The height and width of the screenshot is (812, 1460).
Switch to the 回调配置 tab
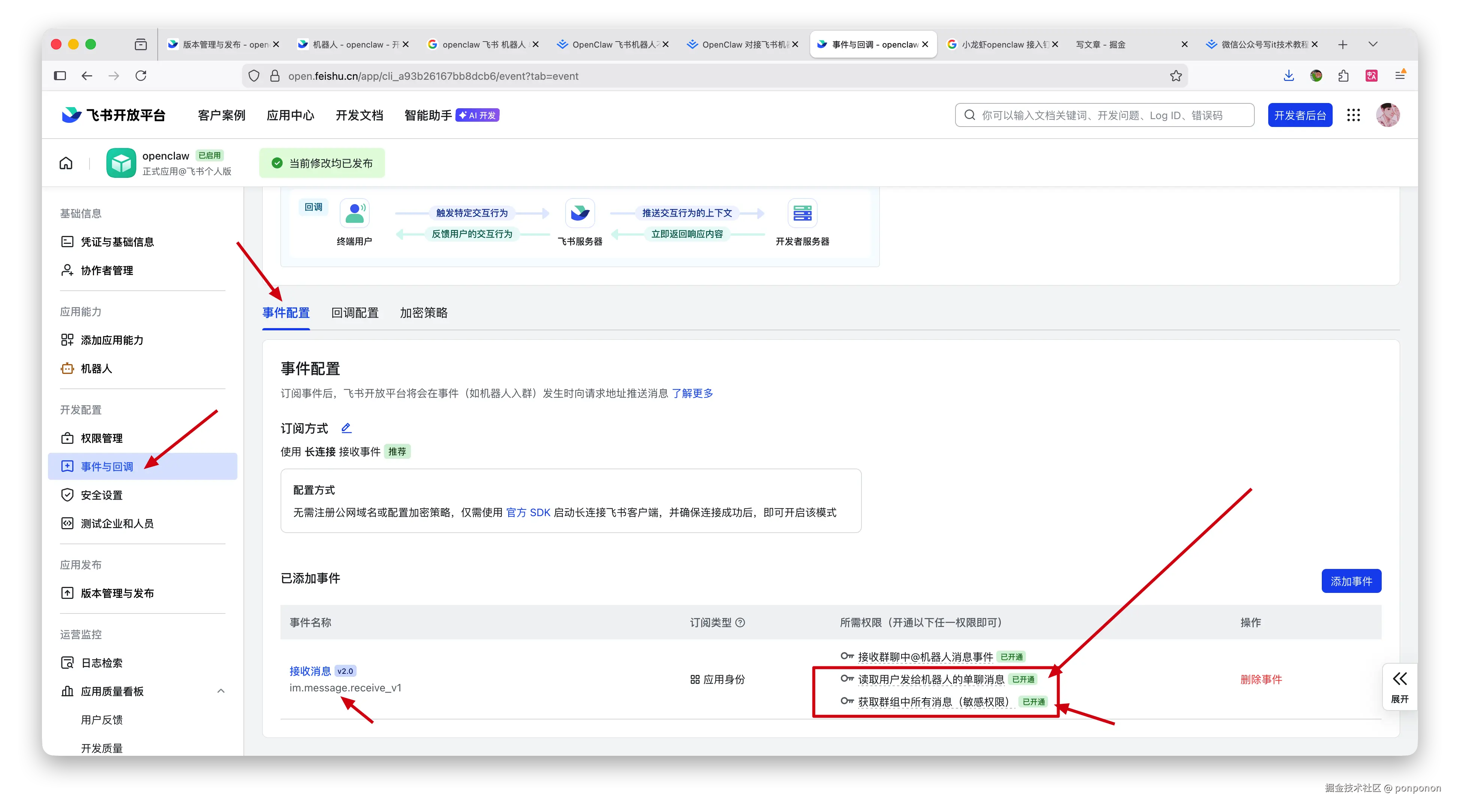[x=355, y=313]
